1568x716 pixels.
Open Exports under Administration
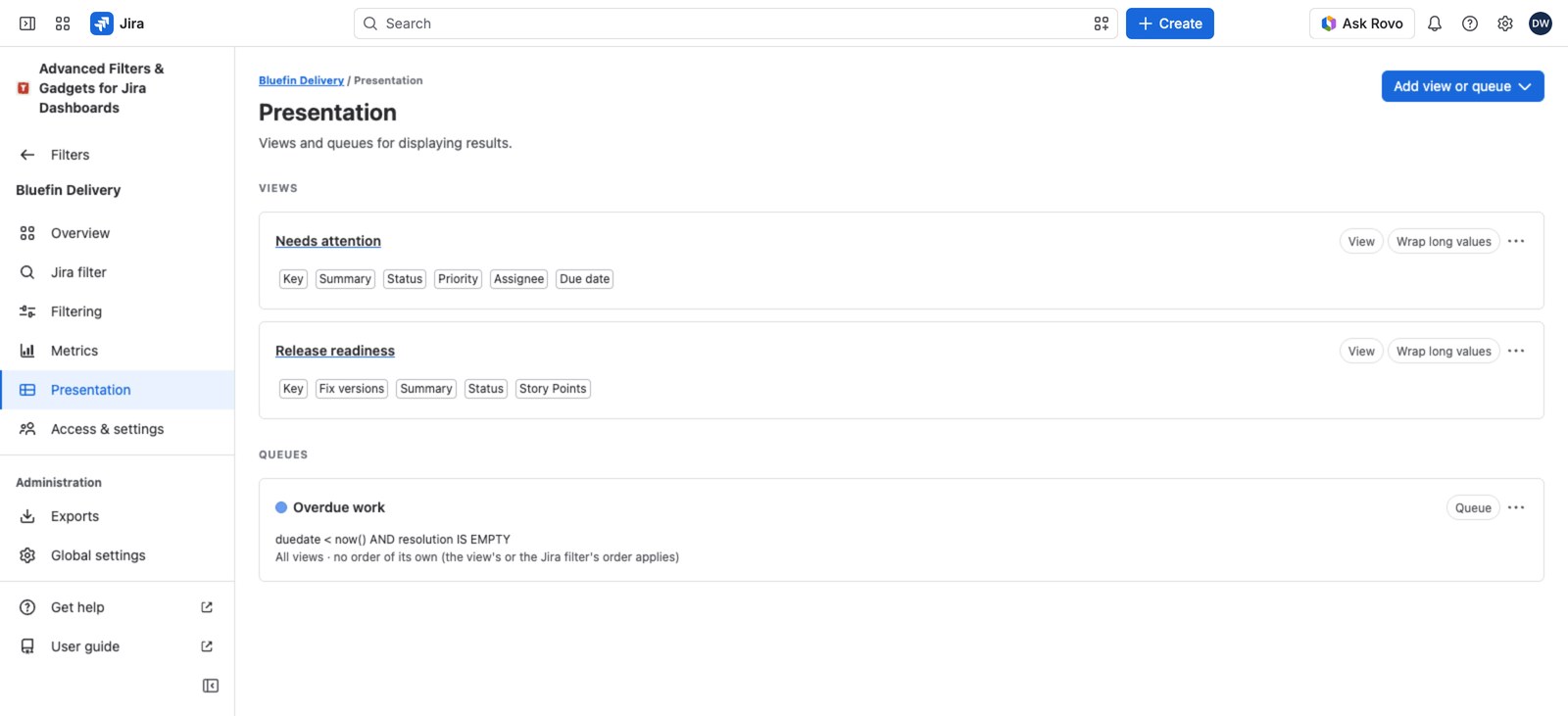pyautogui.click(x=118, y=516)
